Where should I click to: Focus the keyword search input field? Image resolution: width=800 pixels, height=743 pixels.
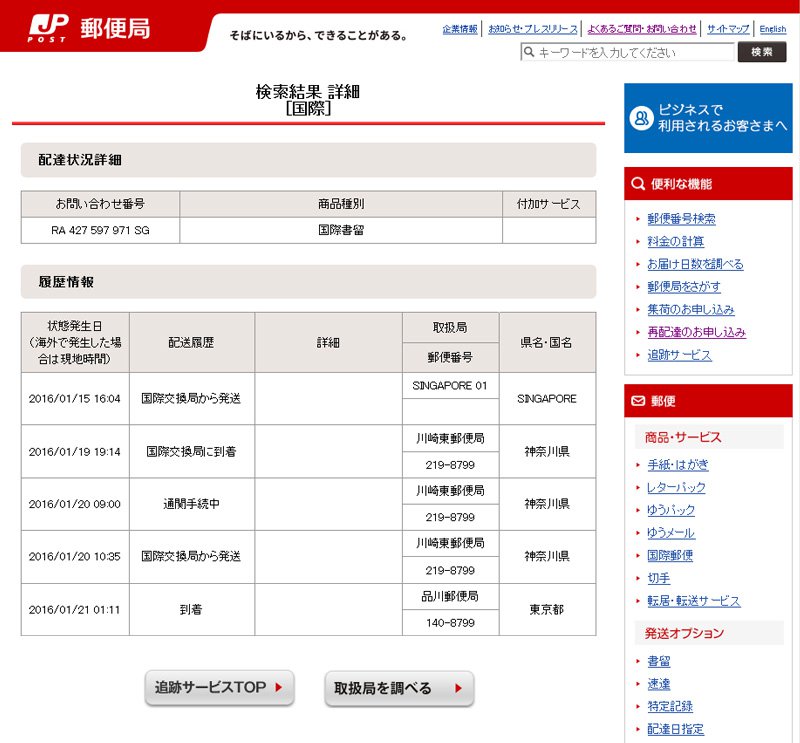click(627, 52)
